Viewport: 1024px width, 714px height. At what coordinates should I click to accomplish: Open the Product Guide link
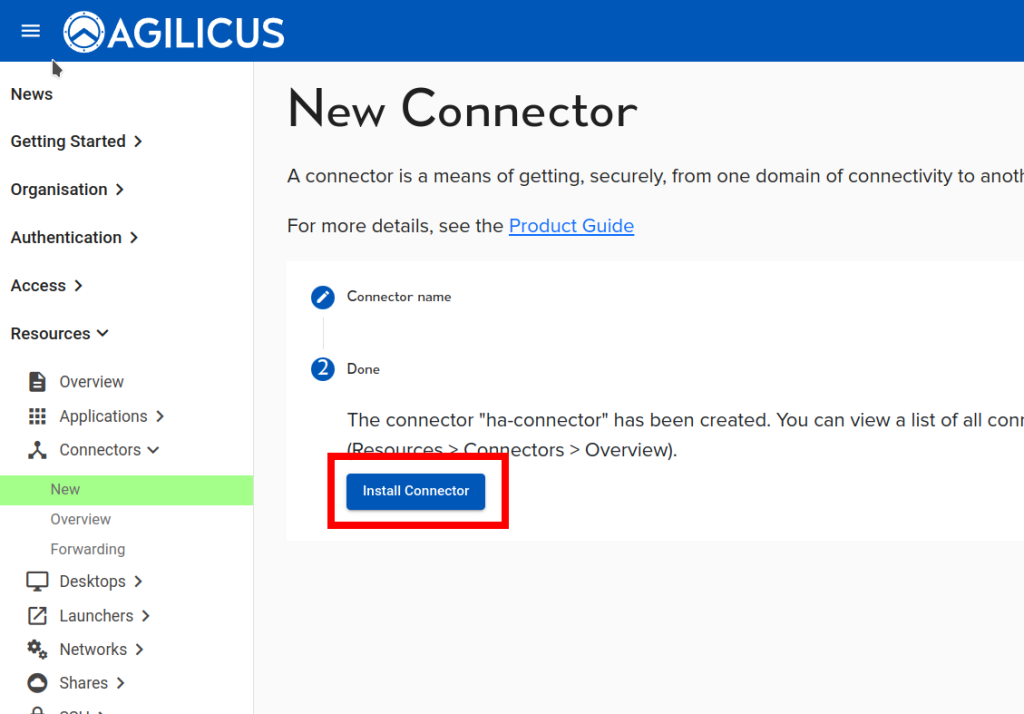571,226
